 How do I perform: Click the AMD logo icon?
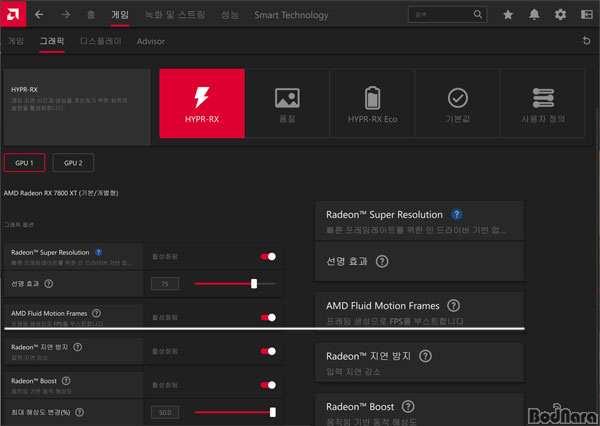pos(13,14)
